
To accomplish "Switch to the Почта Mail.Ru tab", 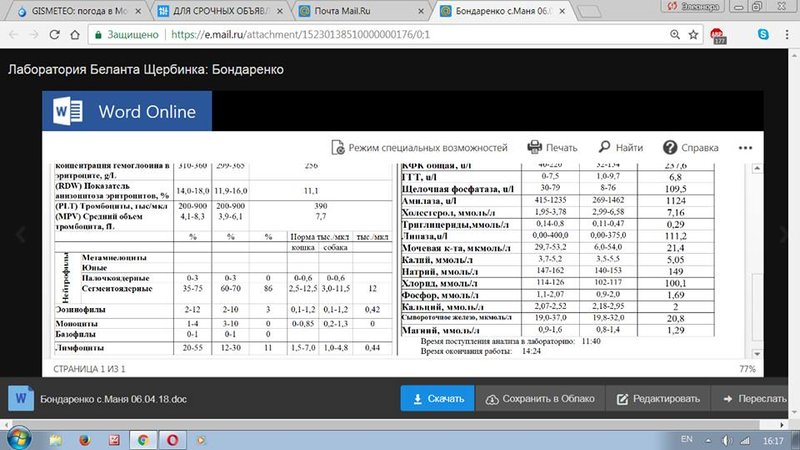I will (362, 11).
